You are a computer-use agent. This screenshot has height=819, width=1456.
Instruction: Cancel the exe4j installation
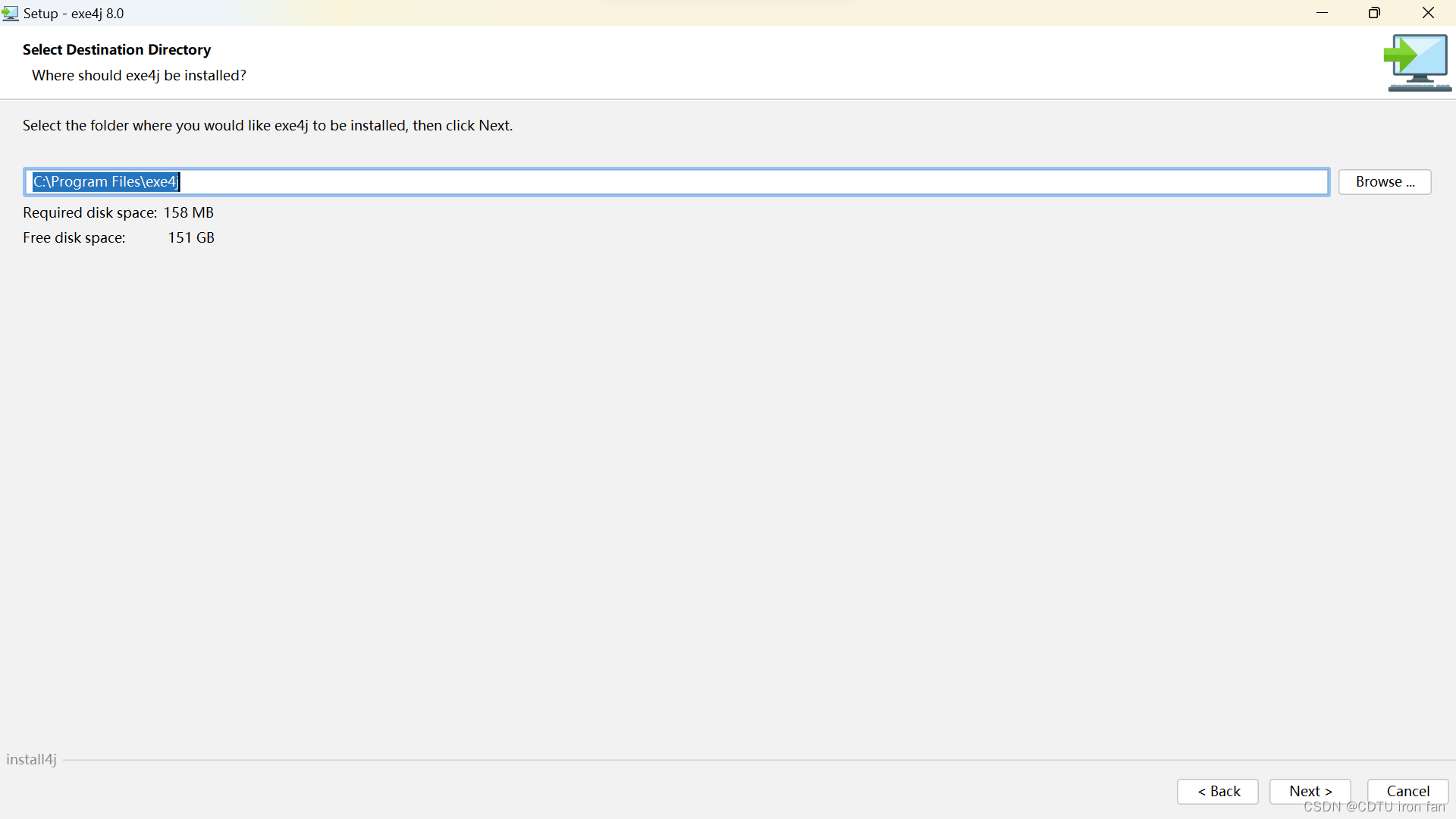point(1407,791)
